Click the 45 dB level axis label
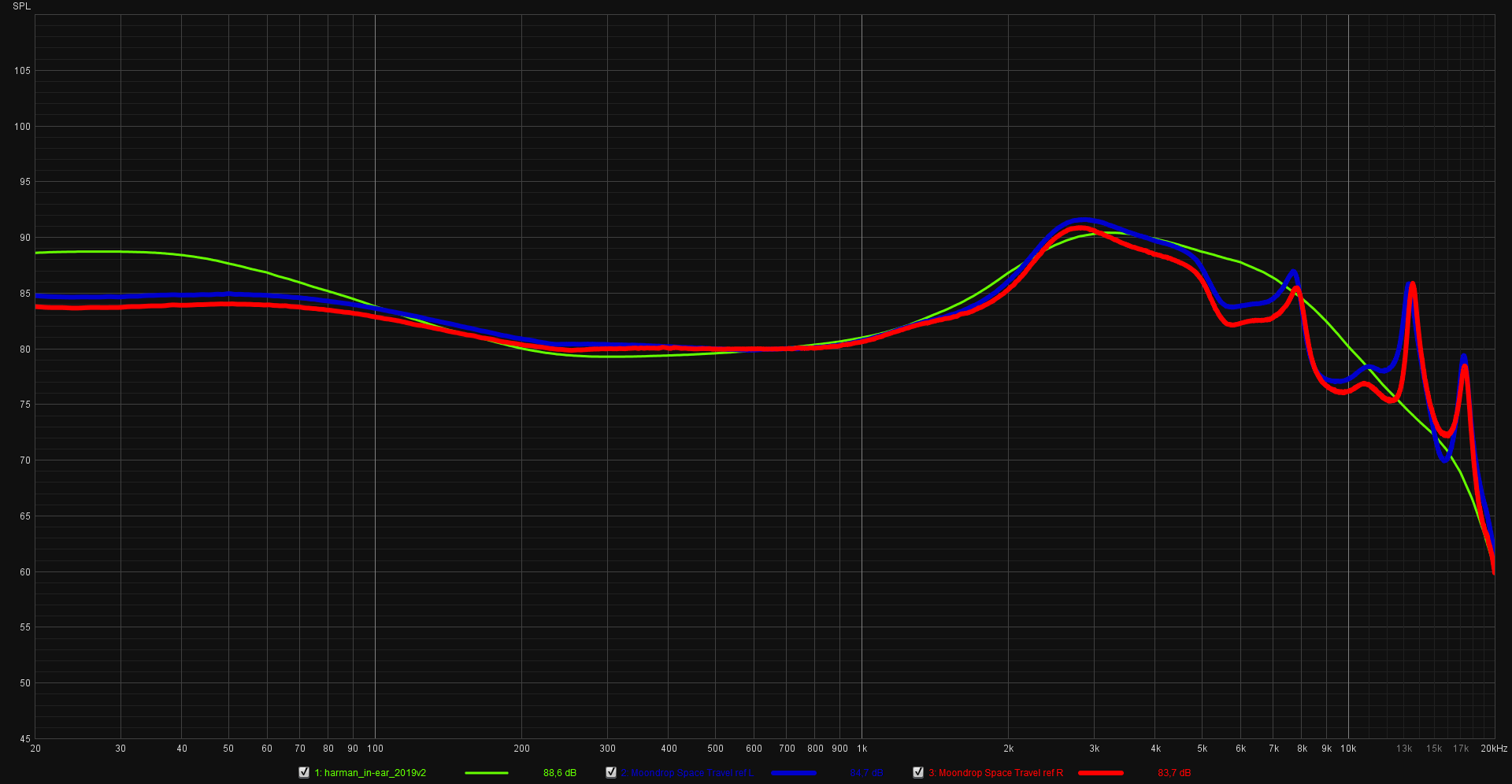 pyautogui.click(x=25, y=738)
